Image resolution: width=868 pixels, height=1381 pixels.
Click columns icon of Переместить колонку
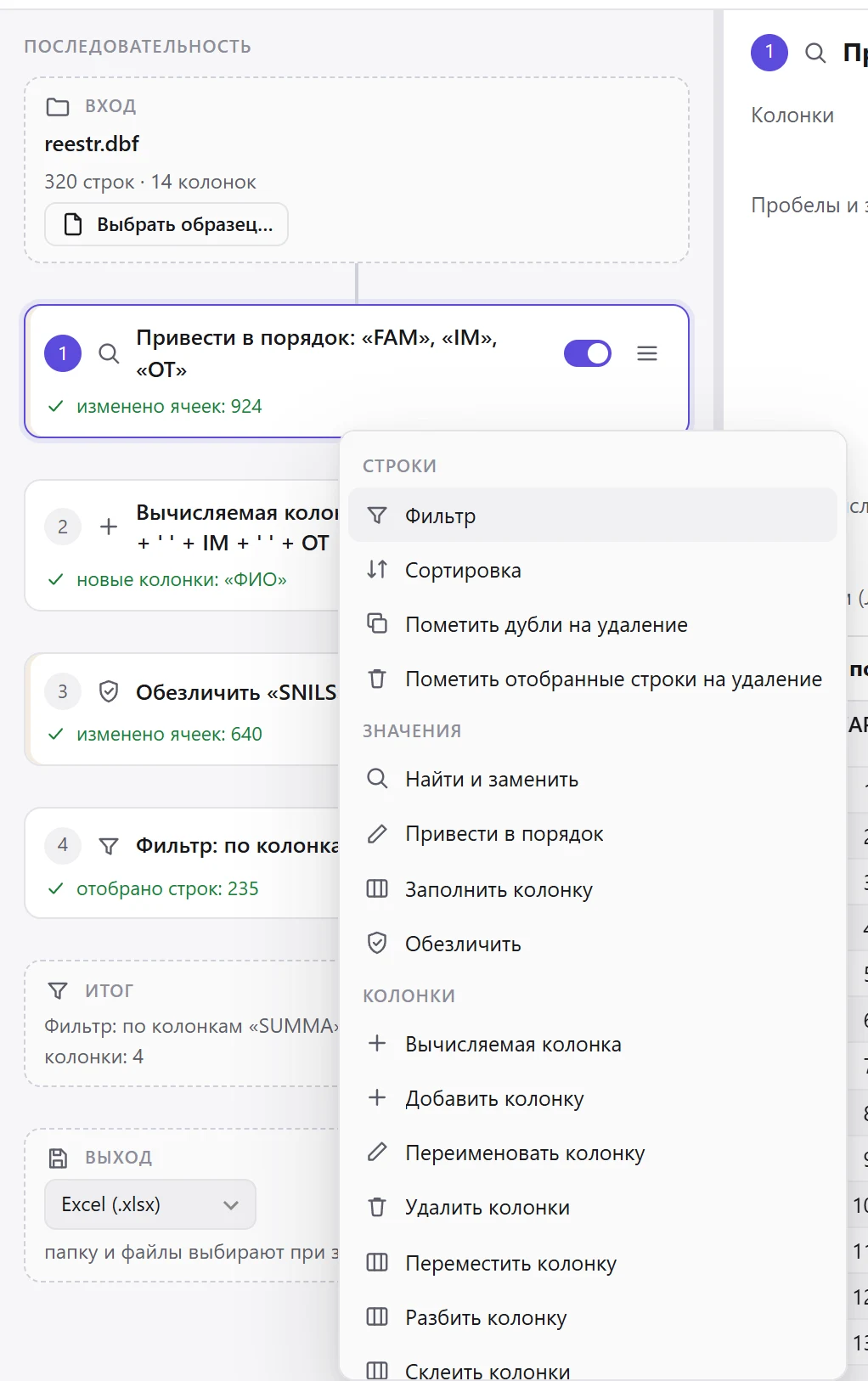pos(377,1262)
